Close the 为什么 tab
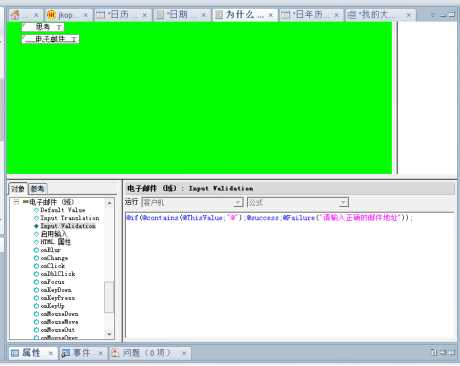 tap(271, 15)
